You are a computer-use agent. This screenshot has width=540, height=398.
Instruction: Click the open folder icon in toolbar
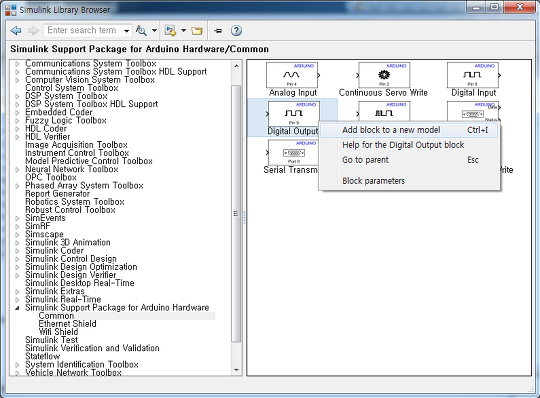pos(197,31)
